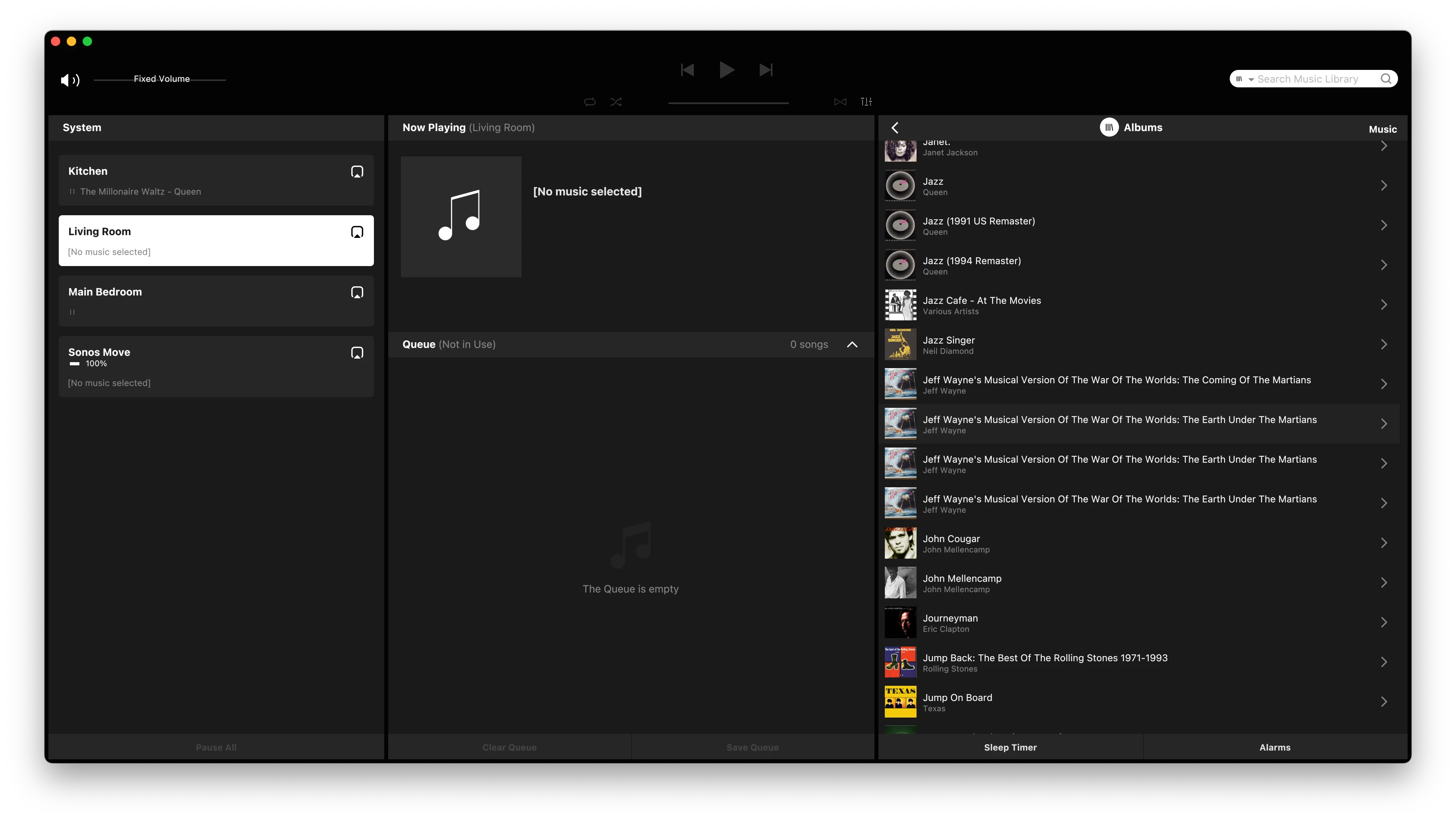Open the search source dropdown arrow
This screenshot has height=822, width=1456.
[1251, 80]
